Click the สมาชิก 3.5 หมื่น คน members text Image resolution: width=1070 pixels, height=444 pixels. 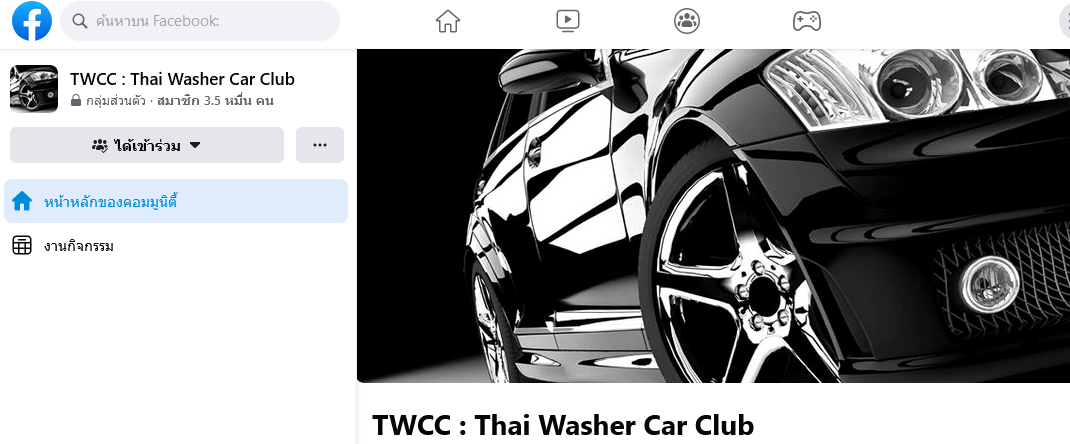click(215, 101)
